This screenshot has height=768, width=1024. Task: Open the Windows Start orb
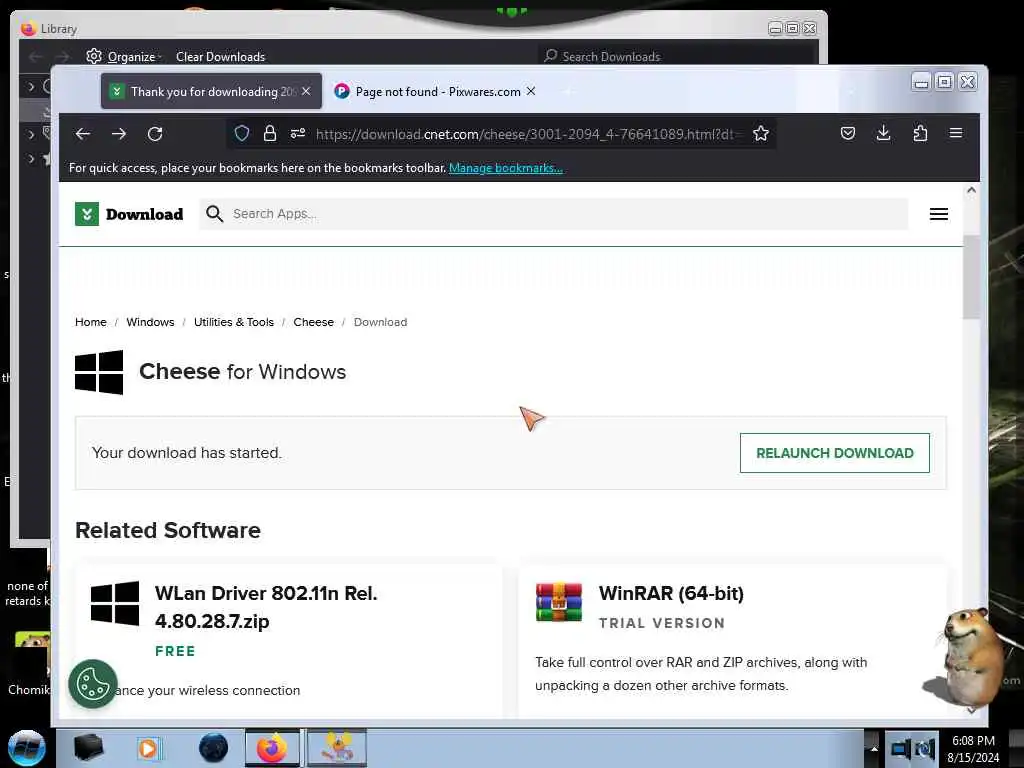pos(26,748)
